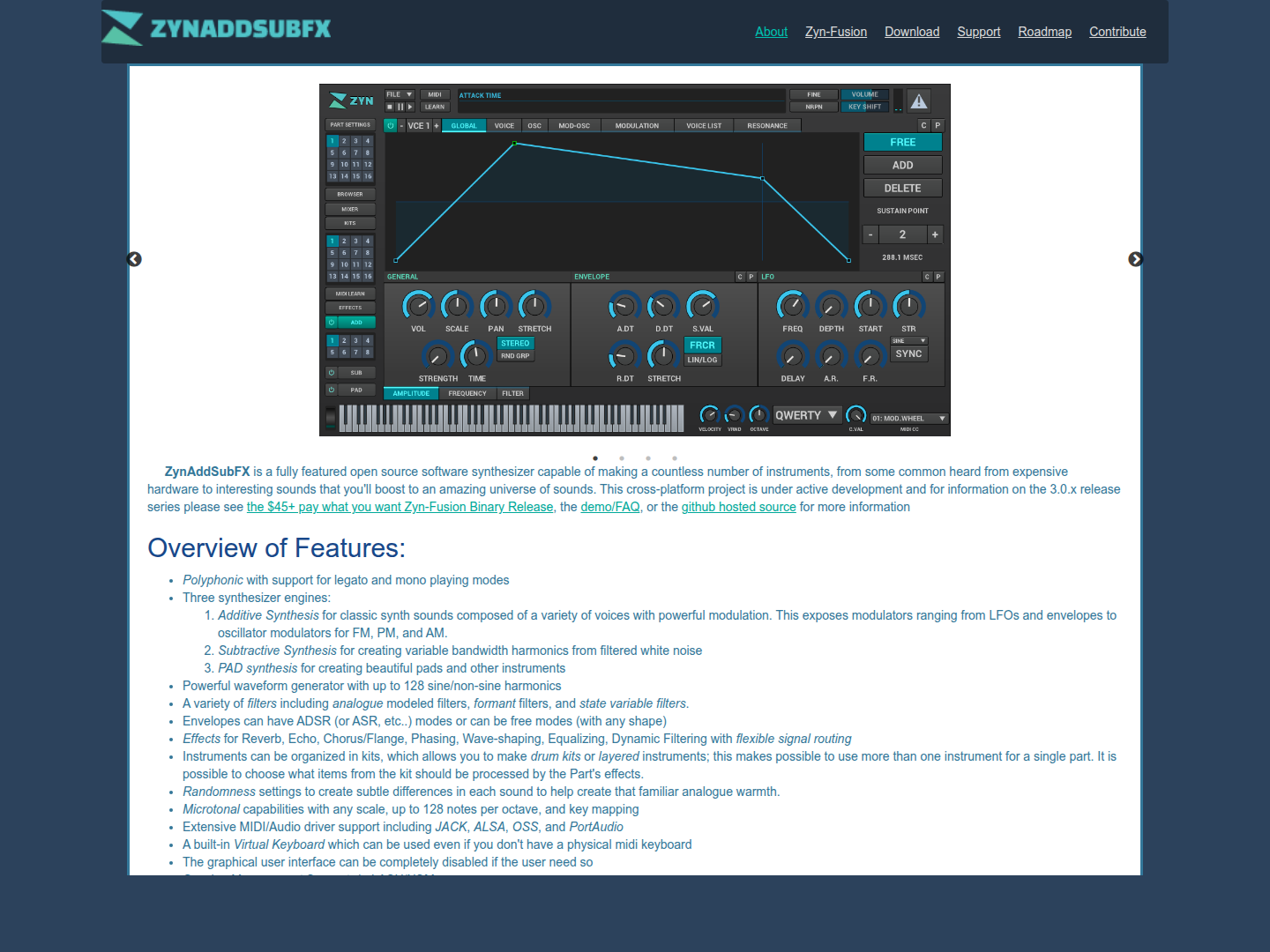Toggle the FREE envelope mode button
Image resolution: width=1270 pixels, height=952 pixels.
click(x=903, y=142)
